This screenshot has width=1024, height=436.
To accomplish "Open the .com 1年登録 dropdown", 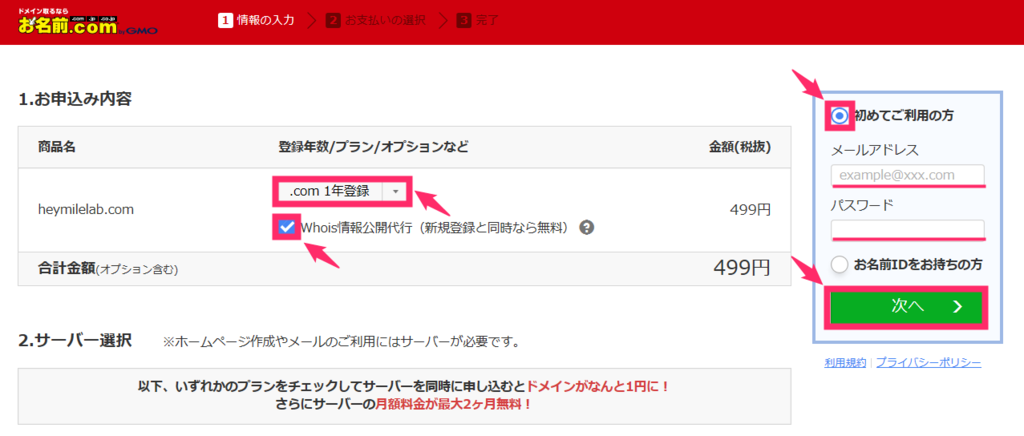I will (342, 191).
